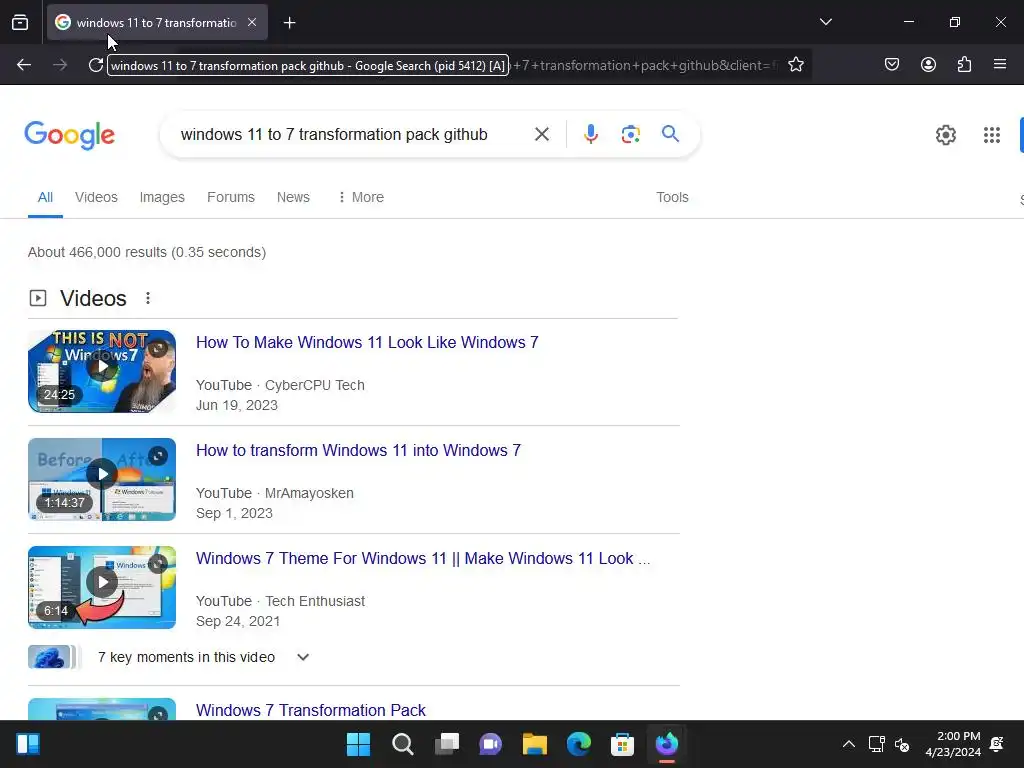Open Task View on the taskbar
This screenshot has width=1024, height=768.
pos(447,744)
